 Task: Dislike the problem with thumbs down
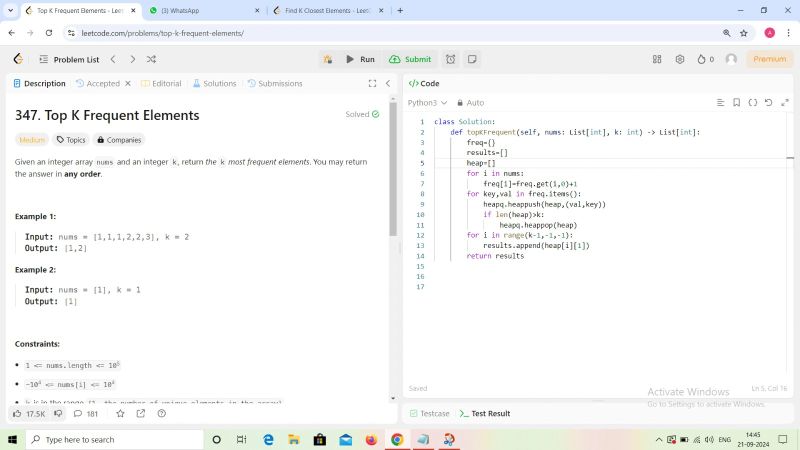(58, 413)
